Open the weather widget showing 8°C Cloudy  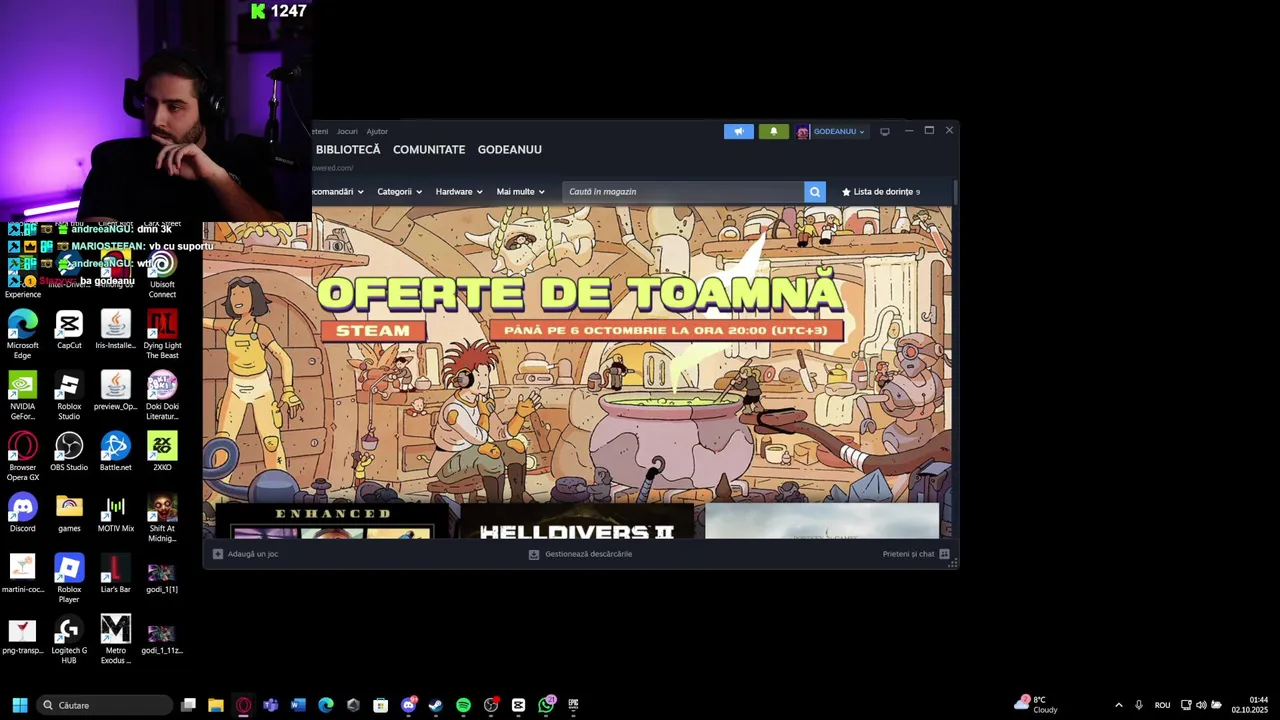point(1036,705)
